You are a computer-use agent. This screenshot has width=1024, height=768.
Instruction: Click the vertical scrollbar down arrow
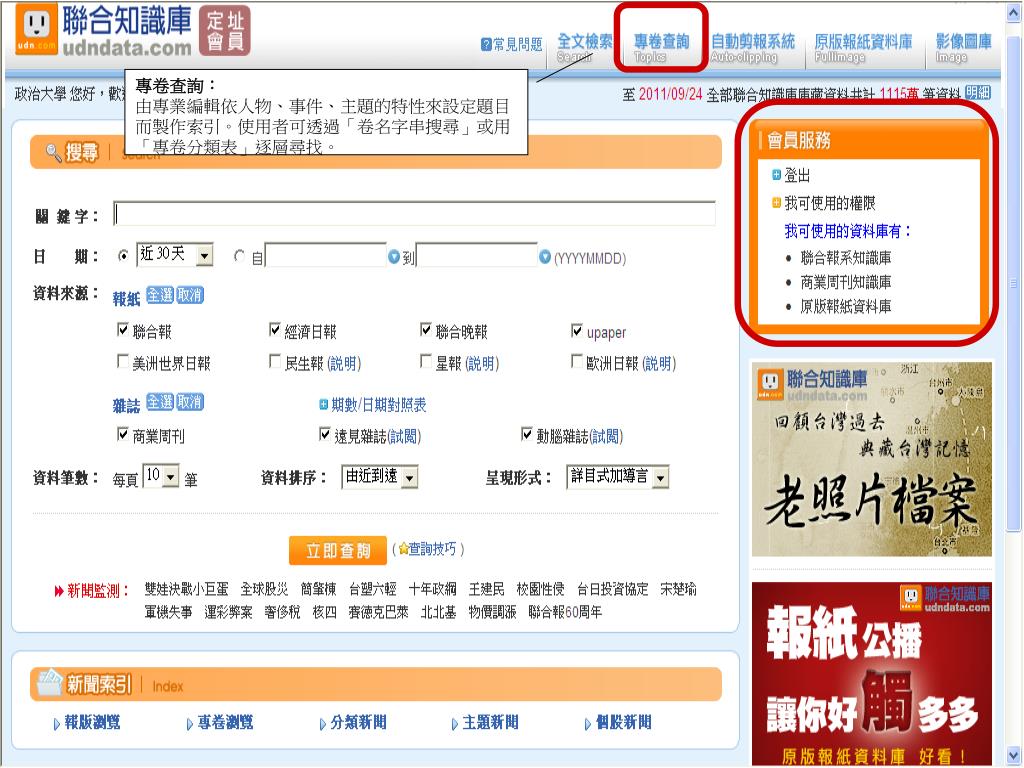(1014, 754)
